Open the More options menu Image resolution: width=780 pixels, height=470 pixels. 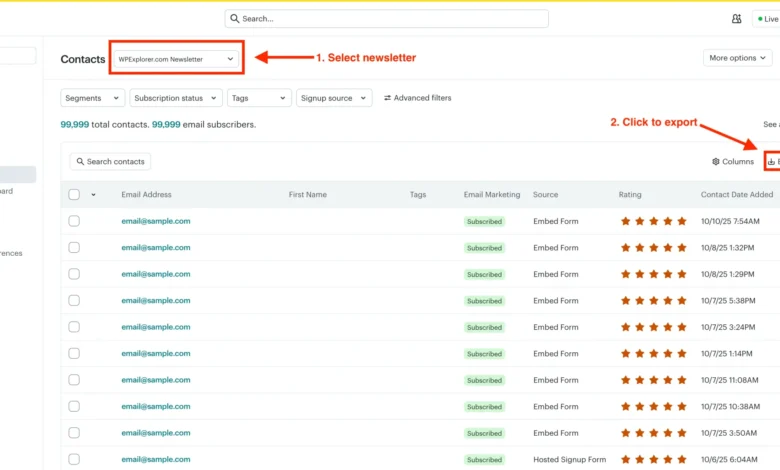pyautogui.click(x=738, y=58)
